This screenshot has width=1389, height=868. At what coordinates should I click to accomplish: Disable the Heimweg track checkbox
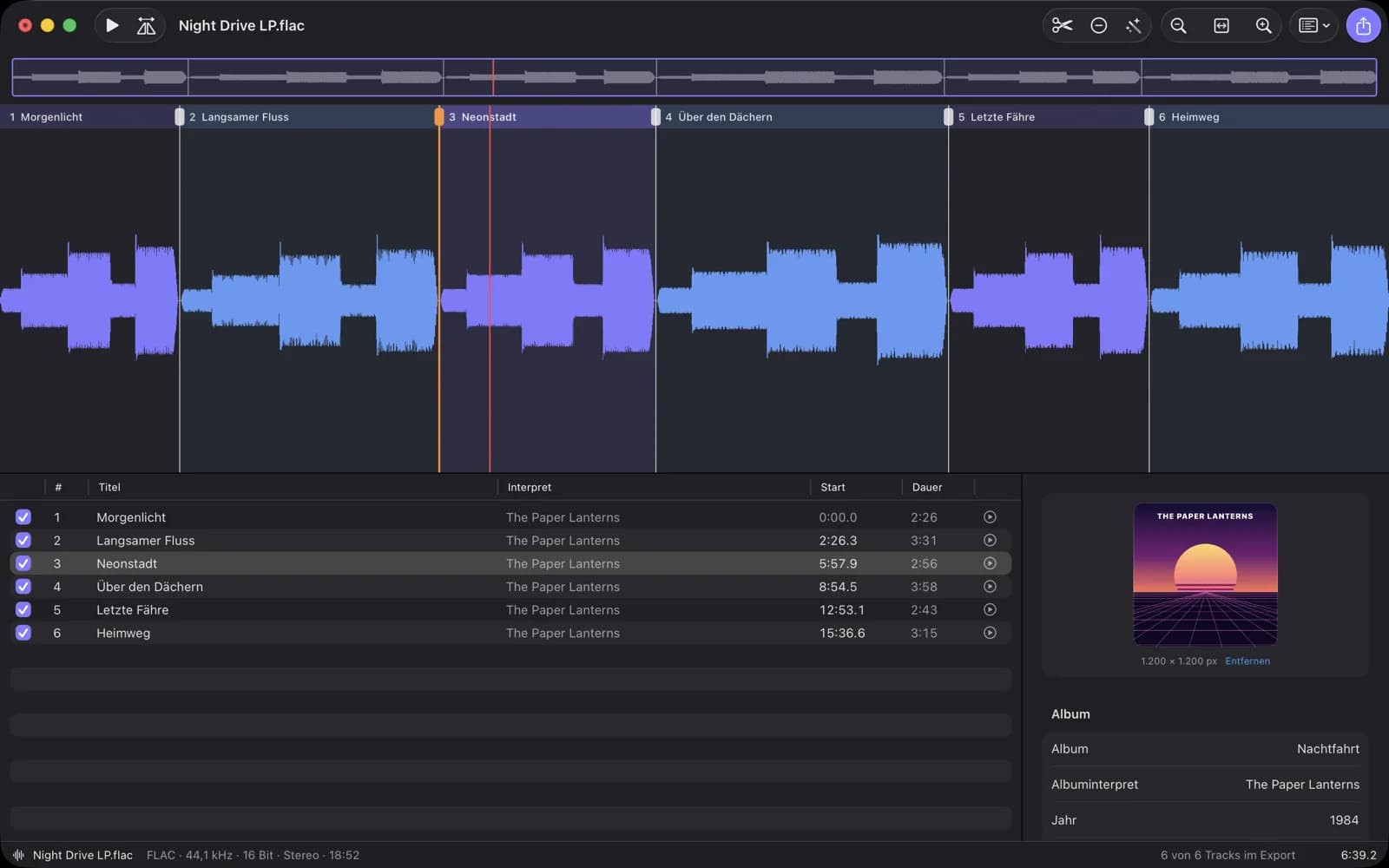[x=23, y=633]
